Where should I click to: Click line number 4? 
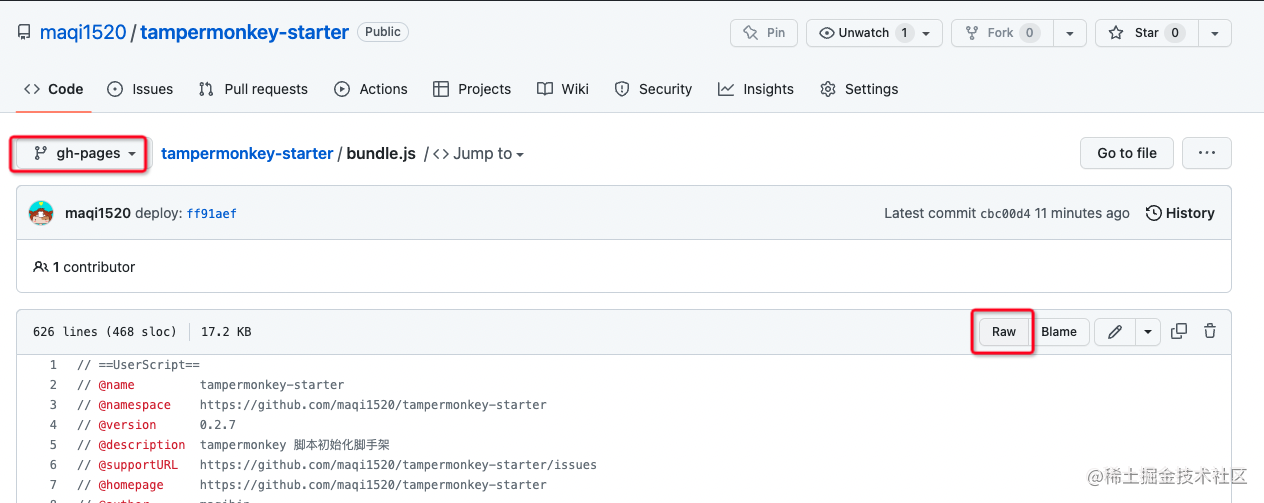[53, 425]
